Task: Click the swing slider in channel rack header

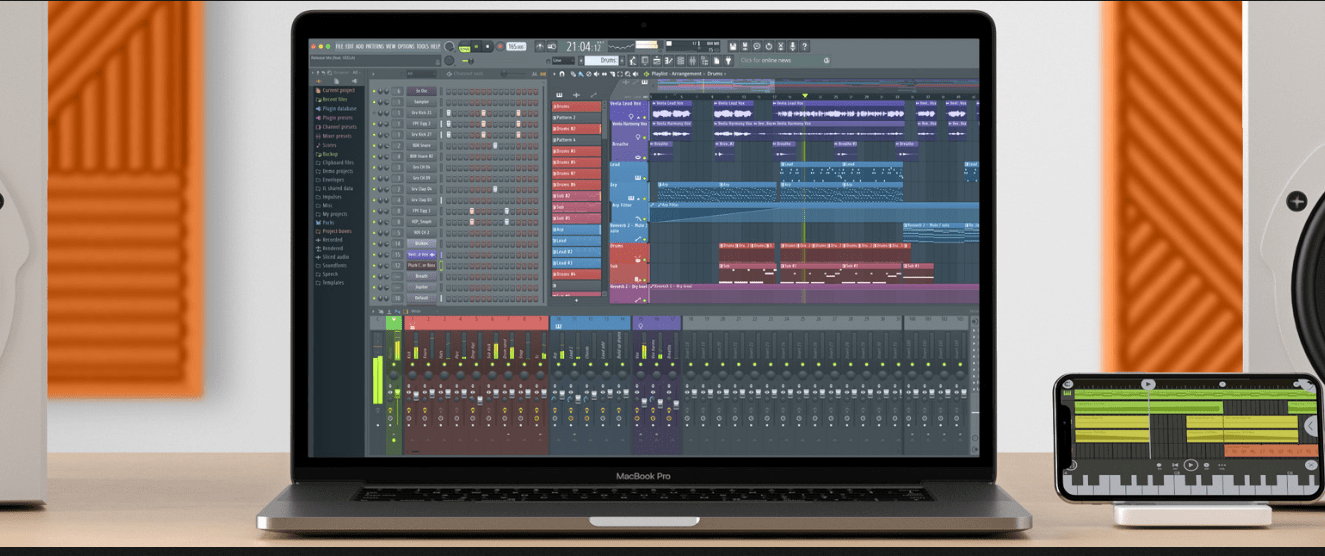Action: pos(513,74)
